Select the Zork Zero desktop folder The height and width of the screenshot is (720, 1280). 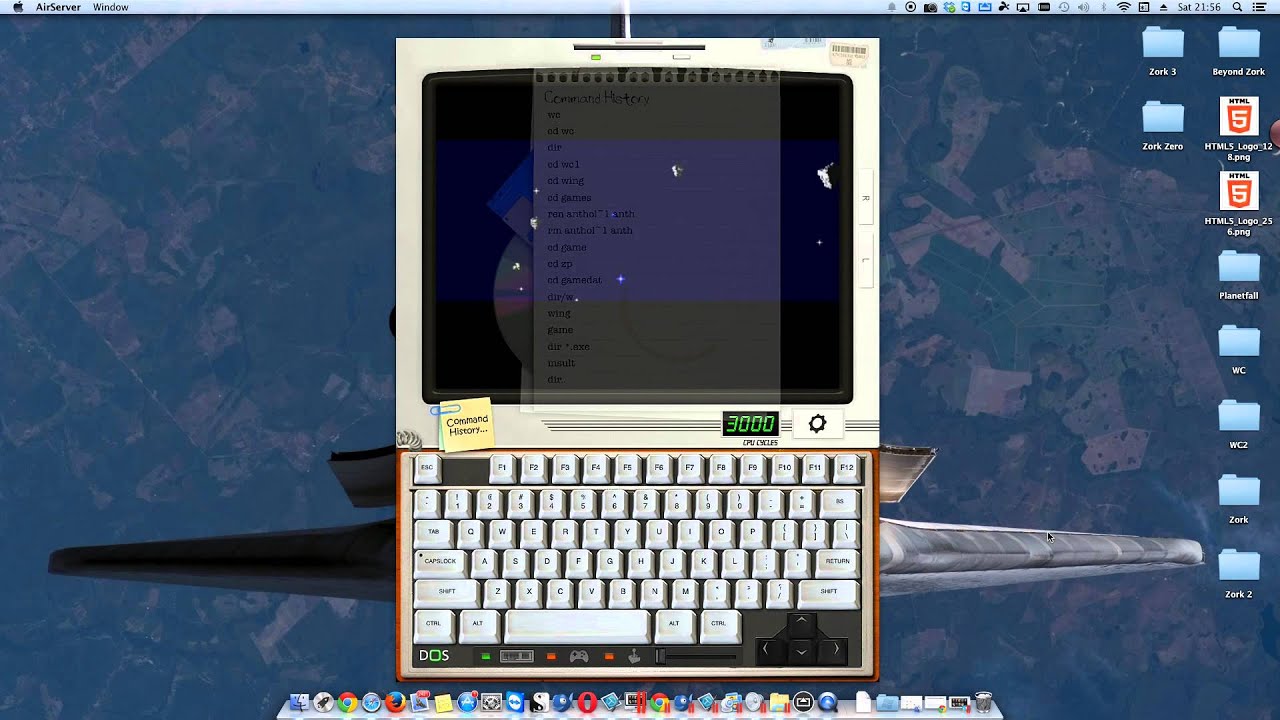pyautogui.click(x=1162, y=125)
